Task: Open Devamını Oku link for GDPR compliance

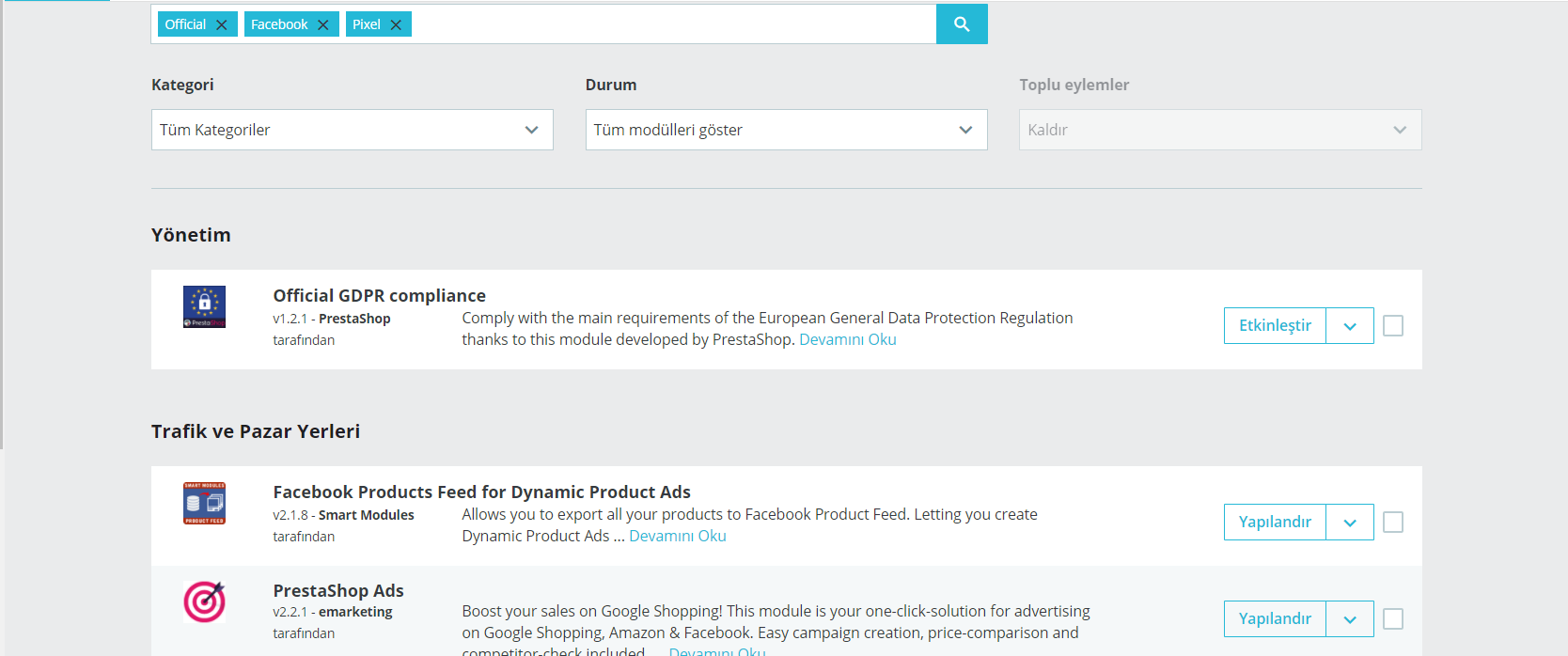Action: pyautogui.click(x=848, y=340)
